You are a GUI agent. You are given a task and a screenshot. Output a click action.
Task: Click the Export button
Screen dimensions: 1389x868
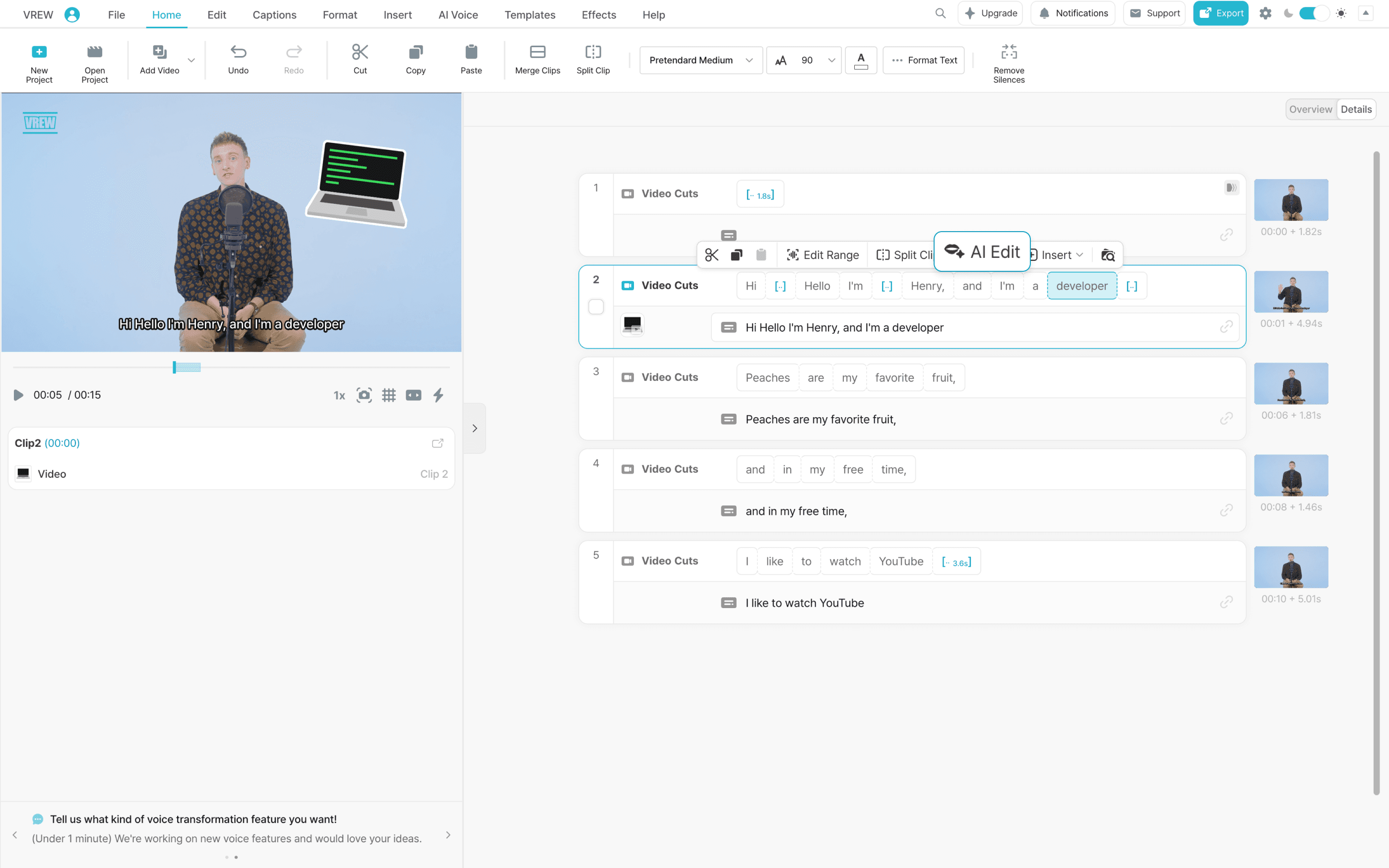1220,13
